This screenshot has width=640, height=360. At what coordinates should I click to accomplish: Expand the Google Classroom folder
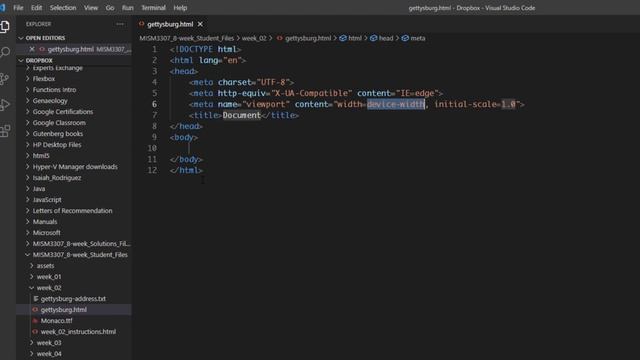(x=59, y=123)
